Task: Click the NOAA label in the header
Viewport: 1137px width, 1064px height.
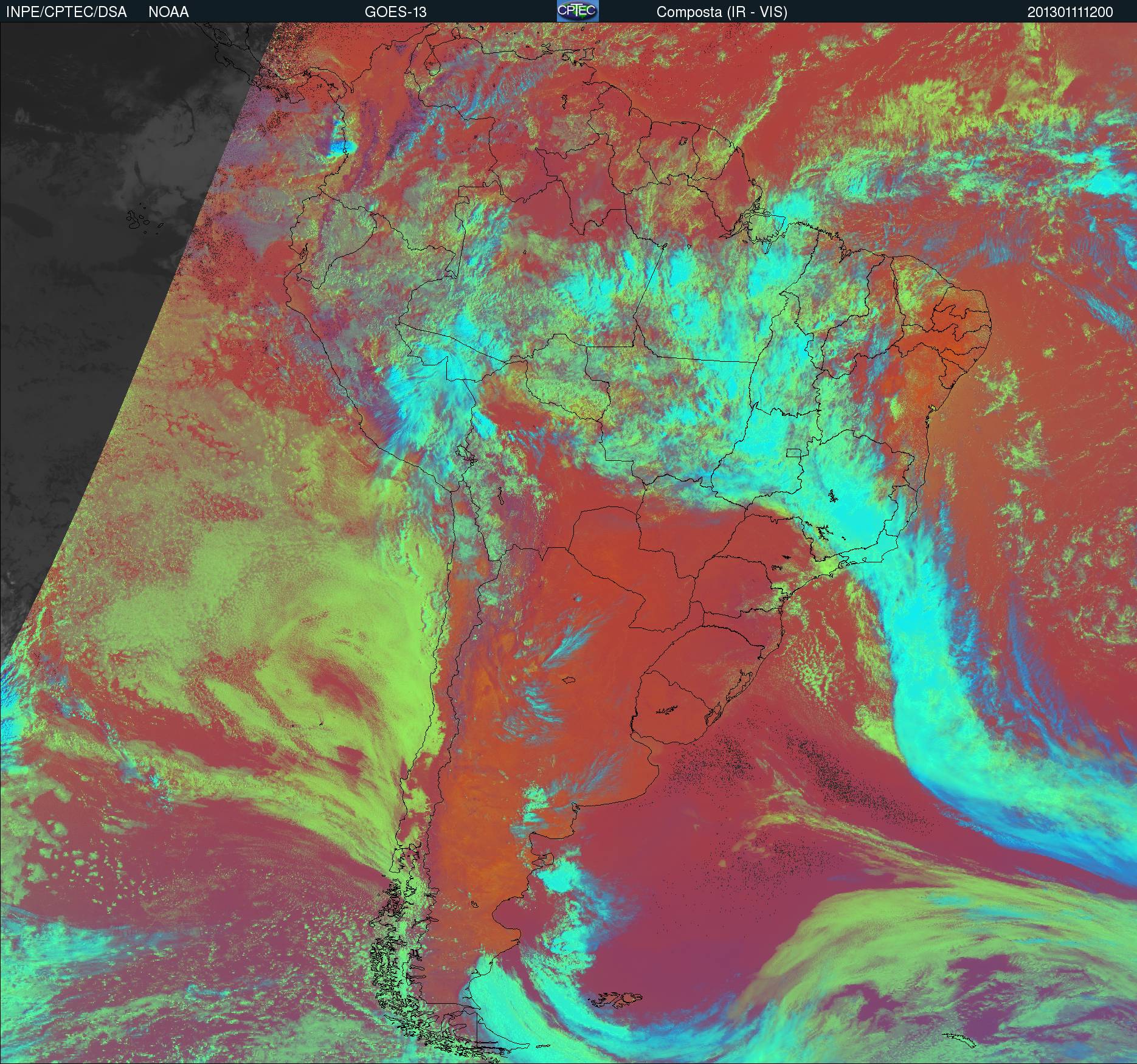Action: (x=169, y=12)
